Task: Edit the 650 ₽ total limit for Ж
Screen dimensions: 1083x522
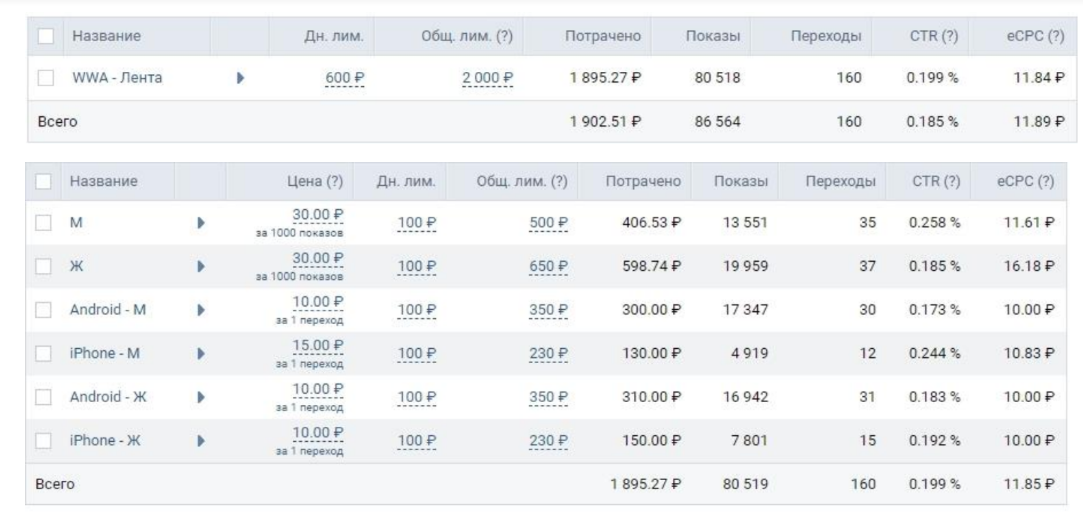Action: pos(547,265)
